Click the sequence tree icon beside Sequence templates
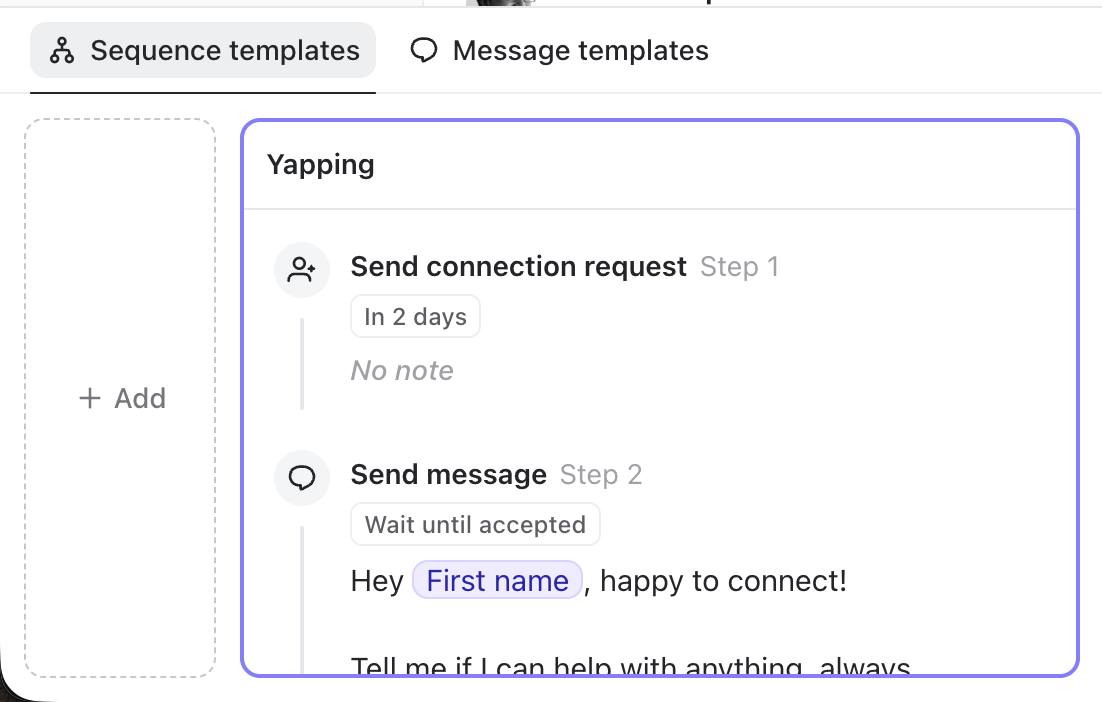 coord(62,51)
